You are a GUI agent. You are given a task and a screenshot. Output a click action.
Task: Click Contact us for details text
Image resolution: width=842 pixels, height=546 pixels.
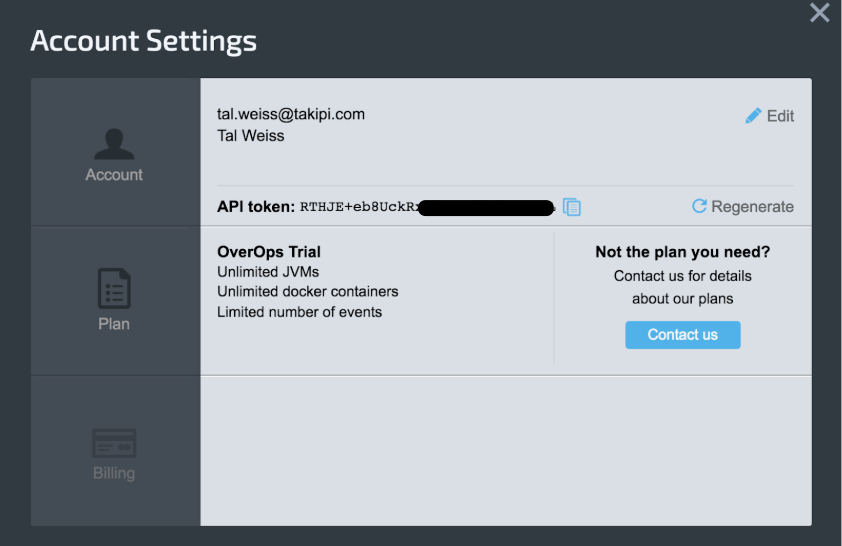[683, 276]
